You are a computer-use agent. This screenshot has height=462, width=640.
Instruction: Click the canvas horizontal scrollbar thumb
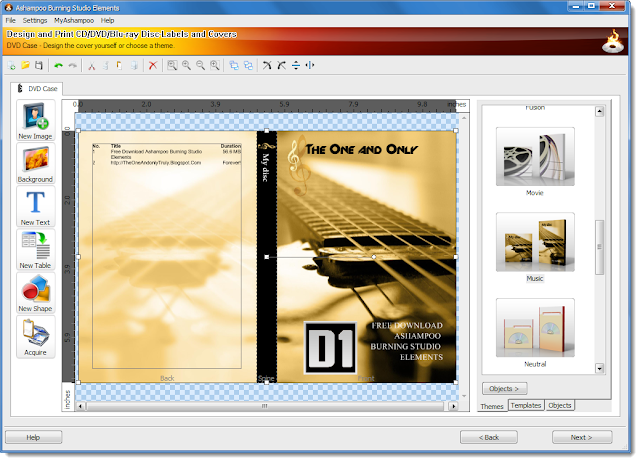click(x=264, y=406)
